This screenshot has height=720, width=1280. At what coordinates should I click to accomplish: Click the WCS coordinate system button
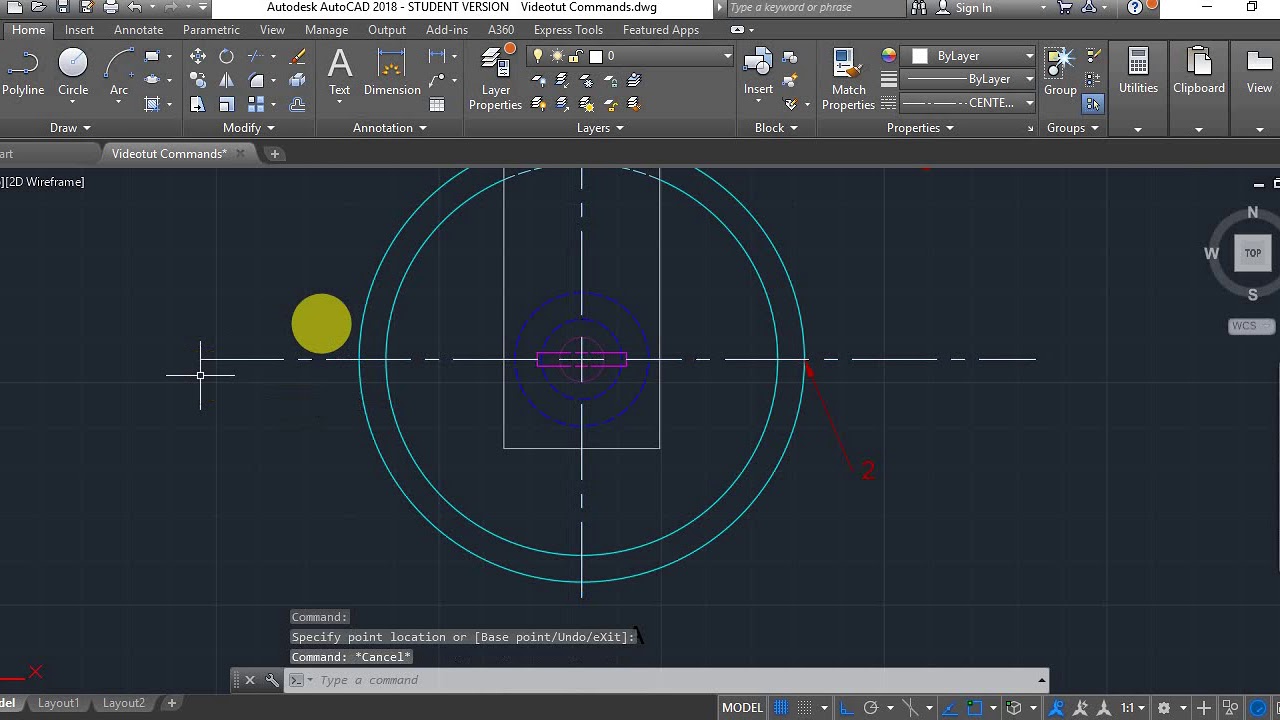[1251, 326]
